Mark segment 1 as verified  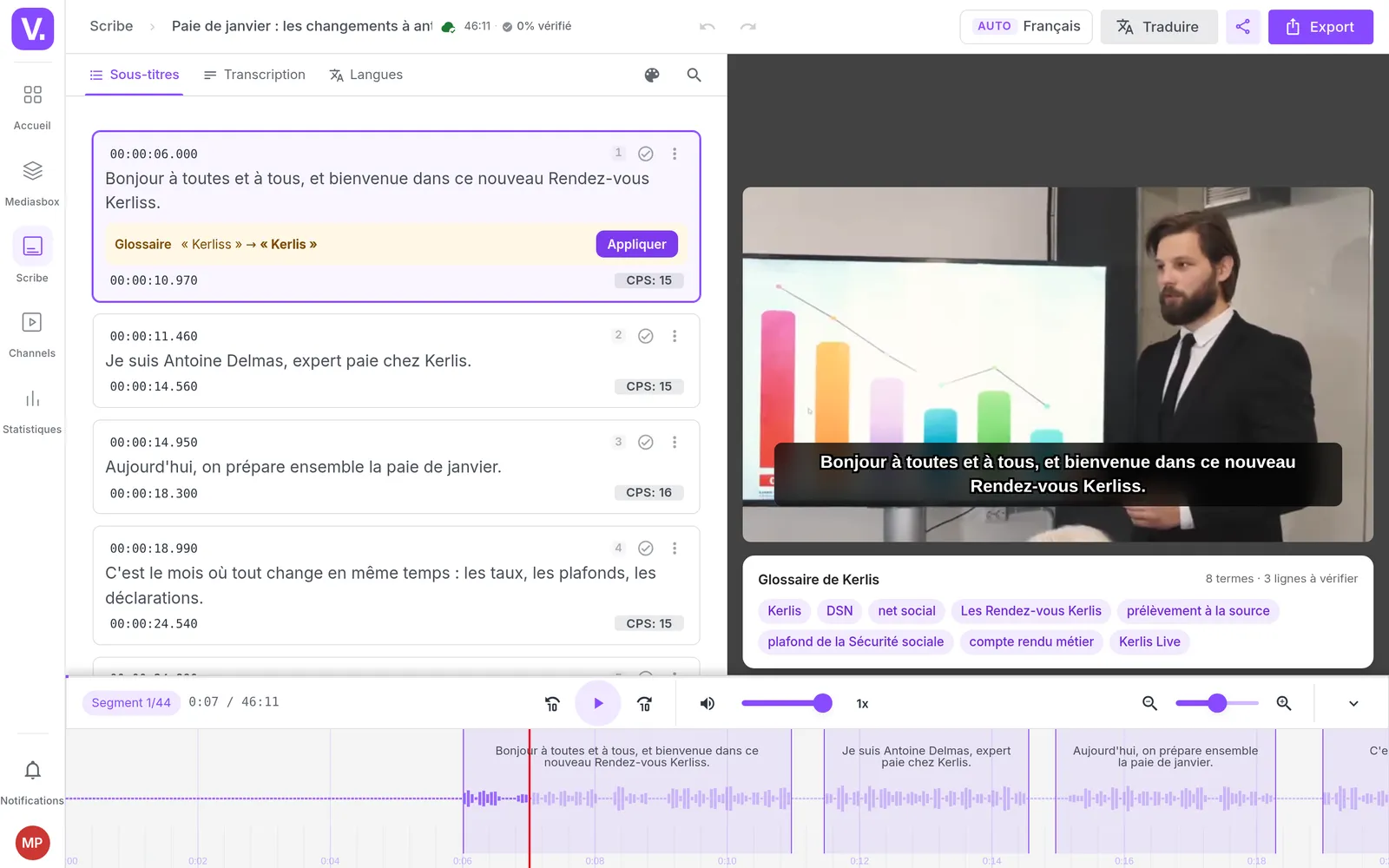click(646, 154)
